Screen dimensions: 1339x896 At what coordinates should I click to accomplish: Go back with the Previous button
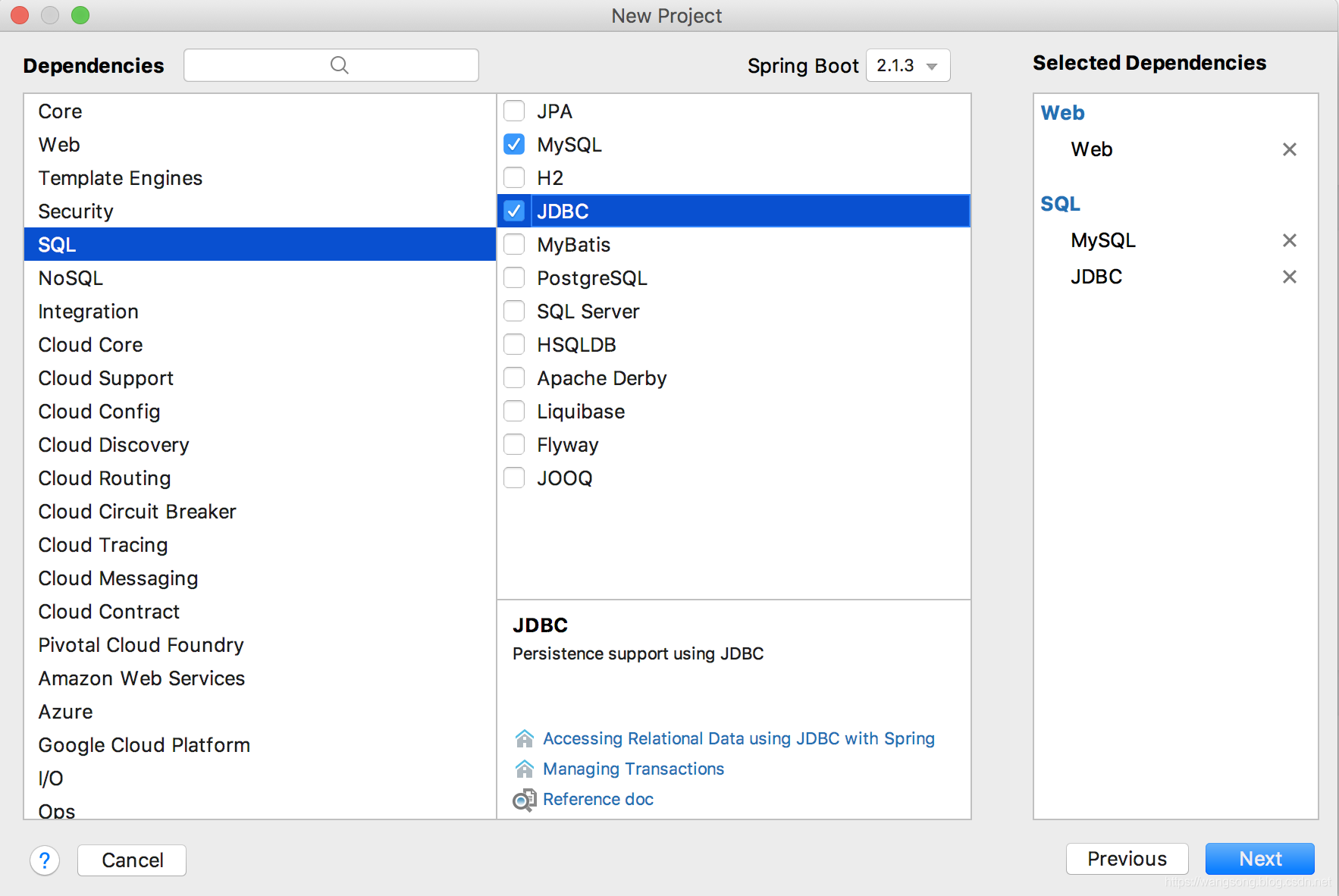click(x=1127, y=859)
